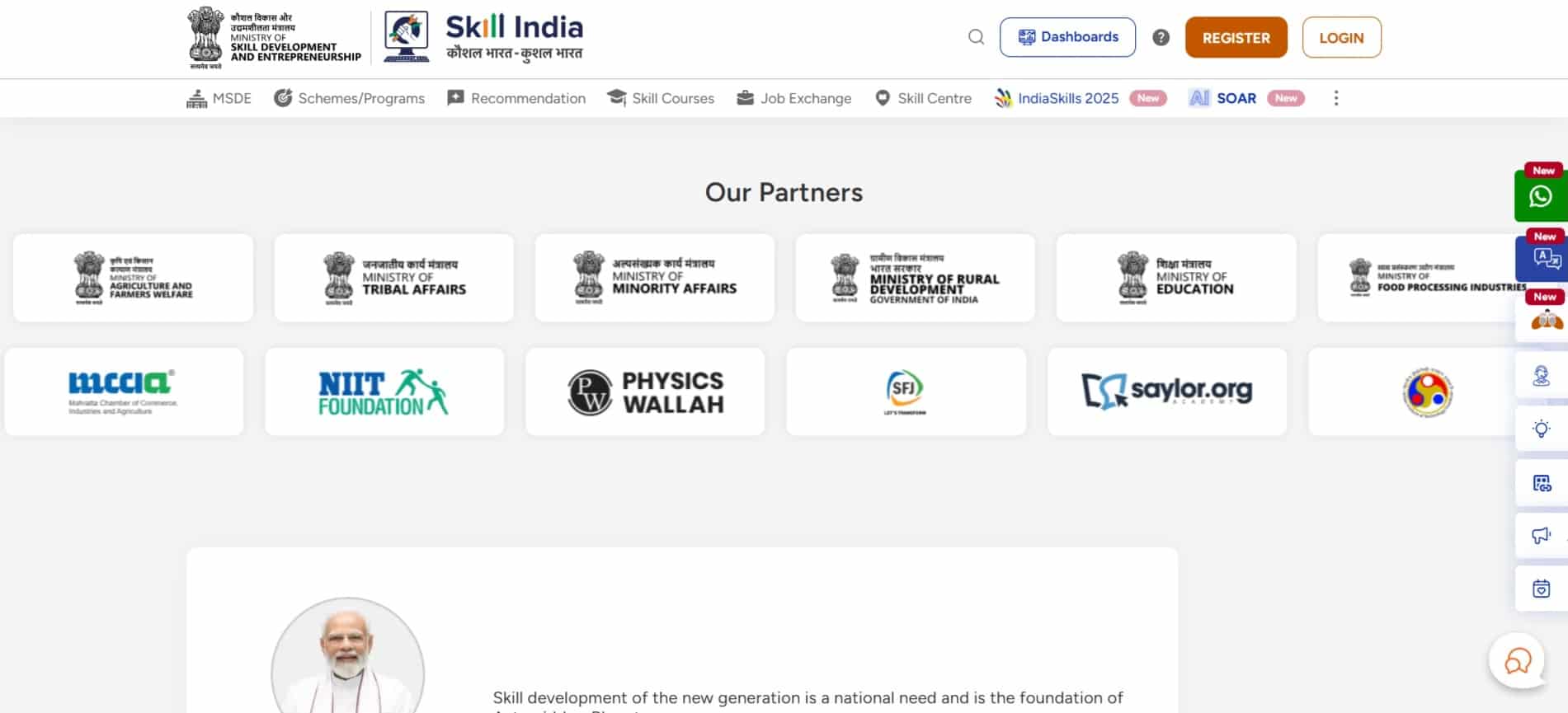
Task: Click the Skill Courses graduation cap icon
Action: (616, 98)
